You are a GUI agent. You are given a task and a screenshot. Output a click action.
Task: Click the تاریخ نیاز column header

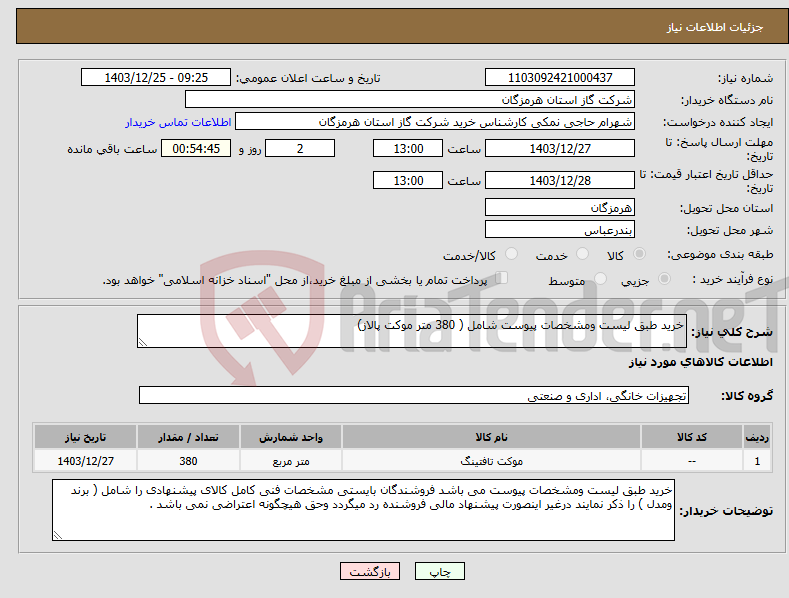tap(86, 437)
